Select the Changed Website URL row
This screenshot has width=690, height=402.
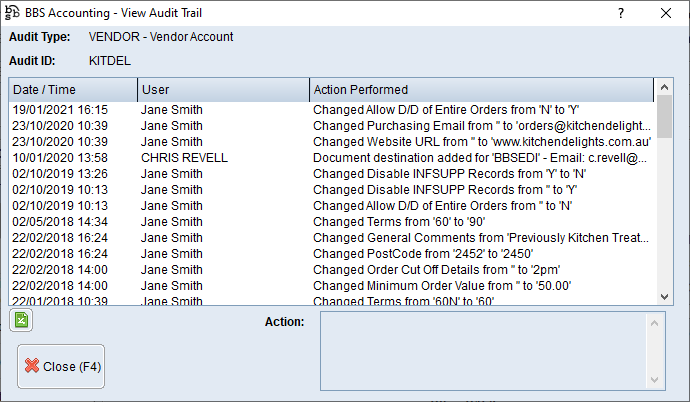click(480, 142)
